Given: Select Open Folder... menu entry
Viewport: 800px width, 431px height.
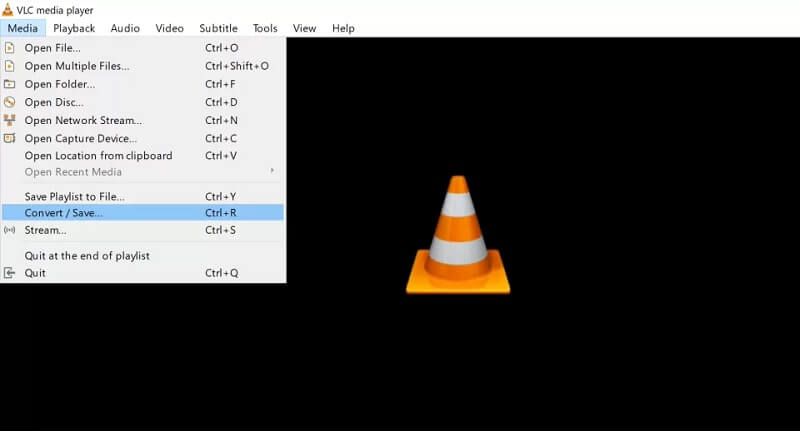Looking at the screenshot, I should (x=142, y=84).
